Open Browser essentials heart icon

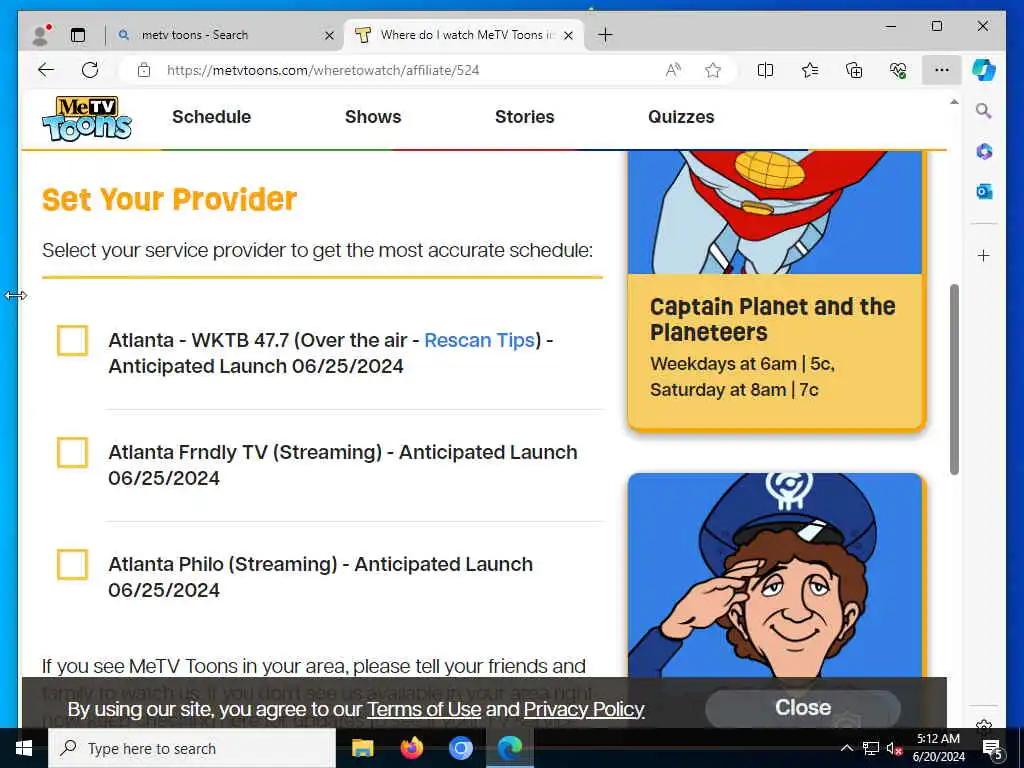click(898, 70)
